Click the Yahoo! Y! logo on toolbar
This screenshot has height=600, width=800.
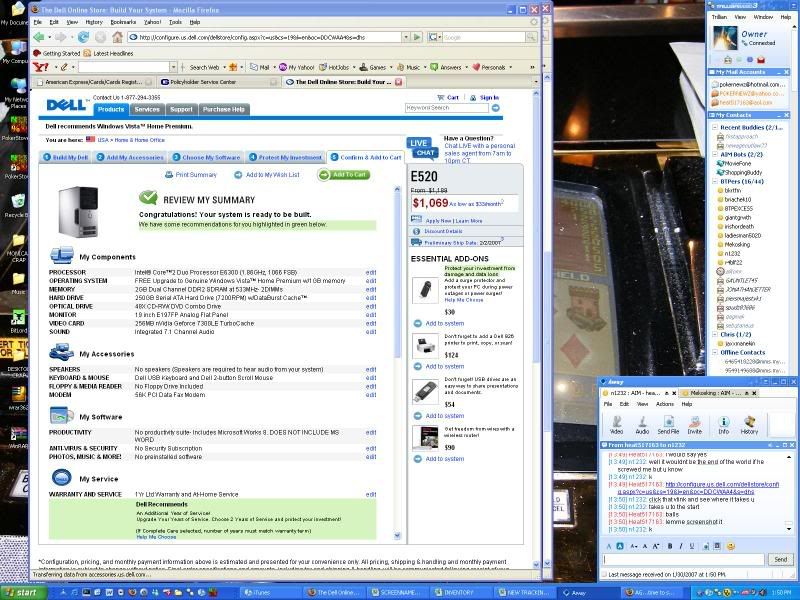41,67
